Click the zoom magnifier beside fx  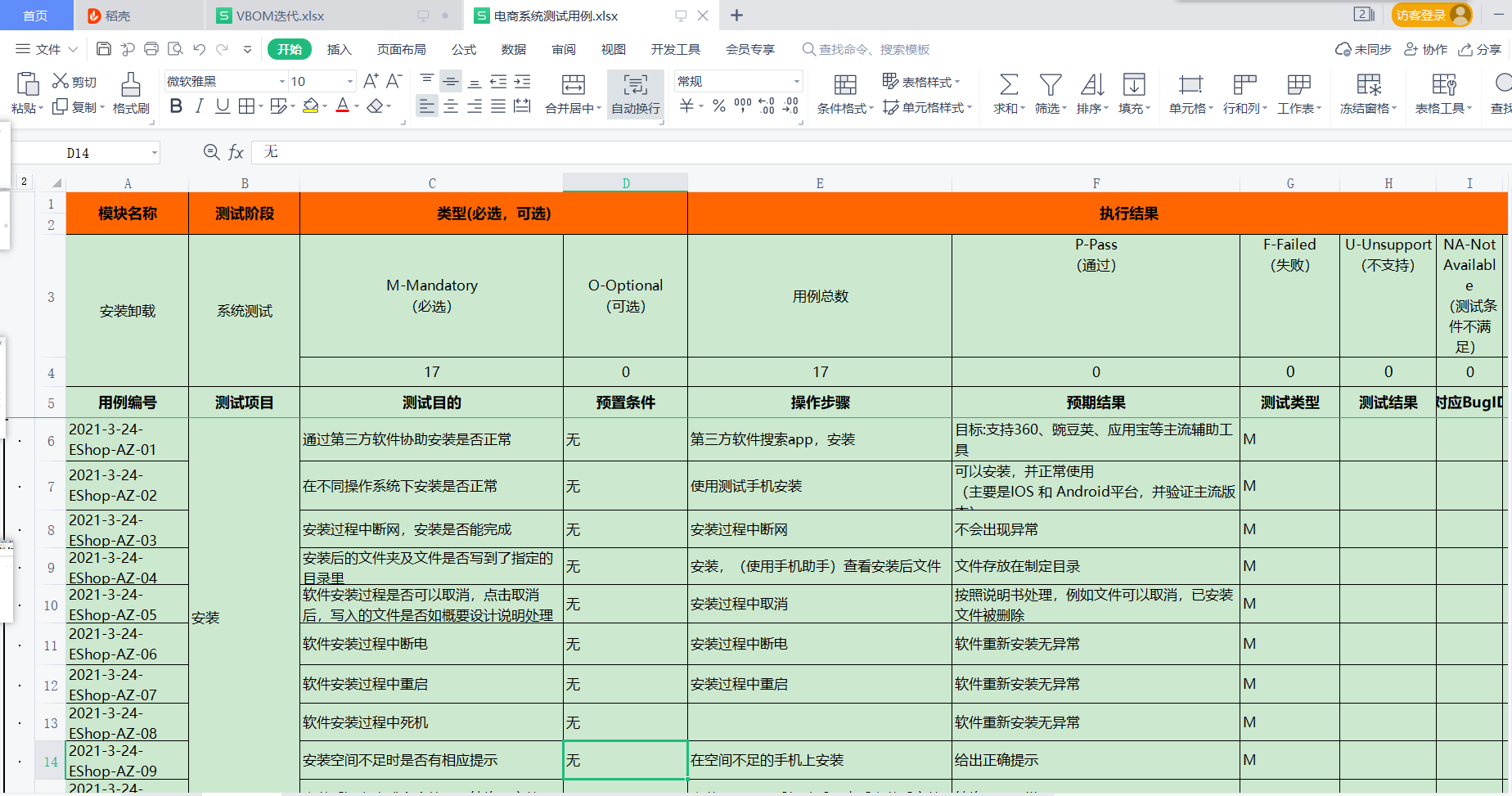pyautogui.click(x=211, y=152)
